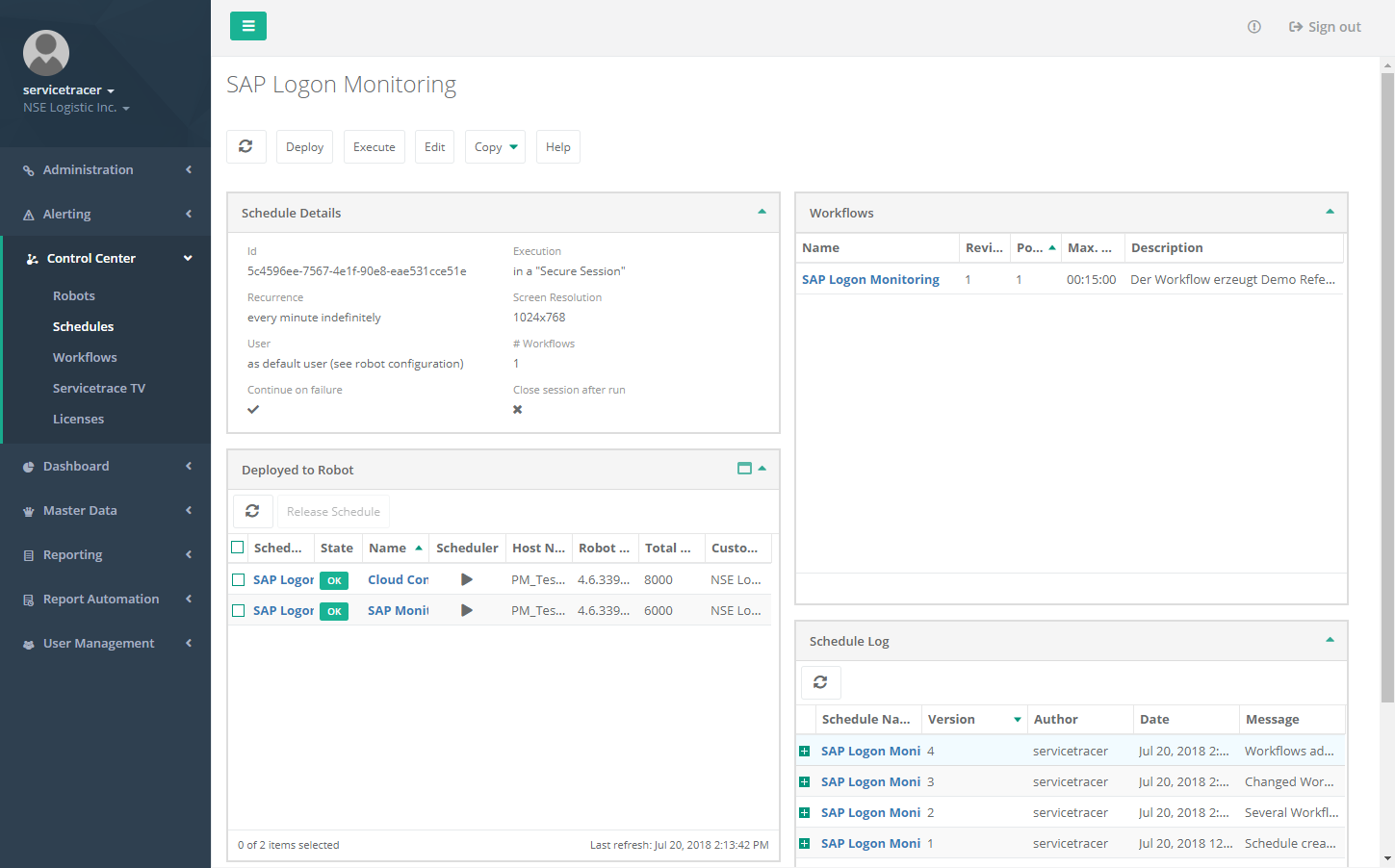Click the Reporting icon in sidebar

29,555
